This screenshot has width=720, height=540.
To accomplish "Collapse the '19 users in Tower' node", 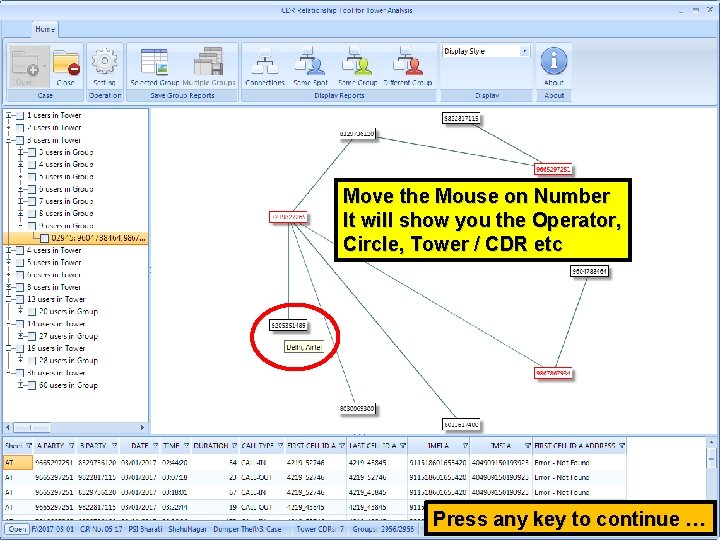I will [x=8, y=349].
